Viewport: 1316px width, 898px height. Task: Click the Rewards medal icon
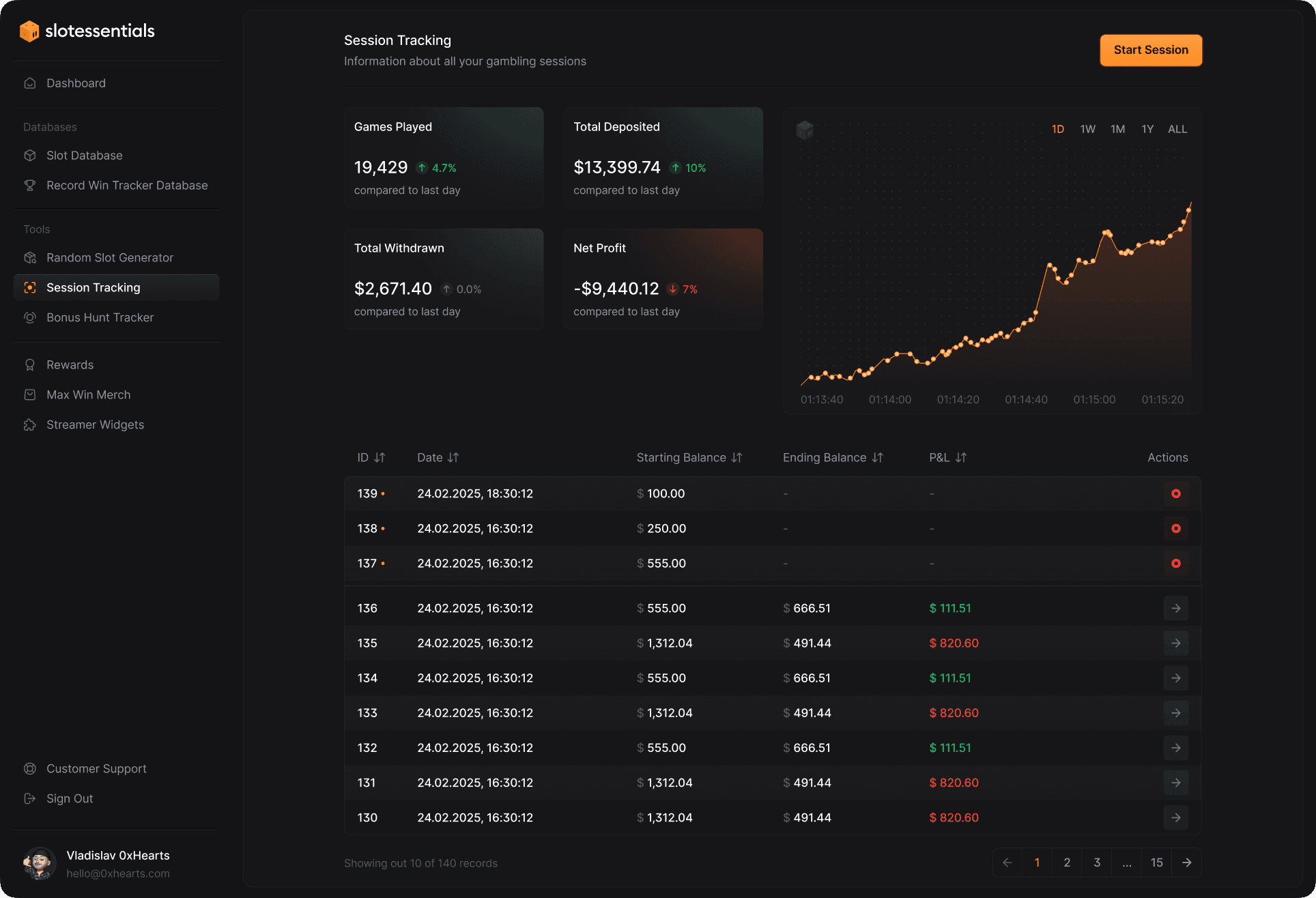pyautogui.click(x=29, y=364)
